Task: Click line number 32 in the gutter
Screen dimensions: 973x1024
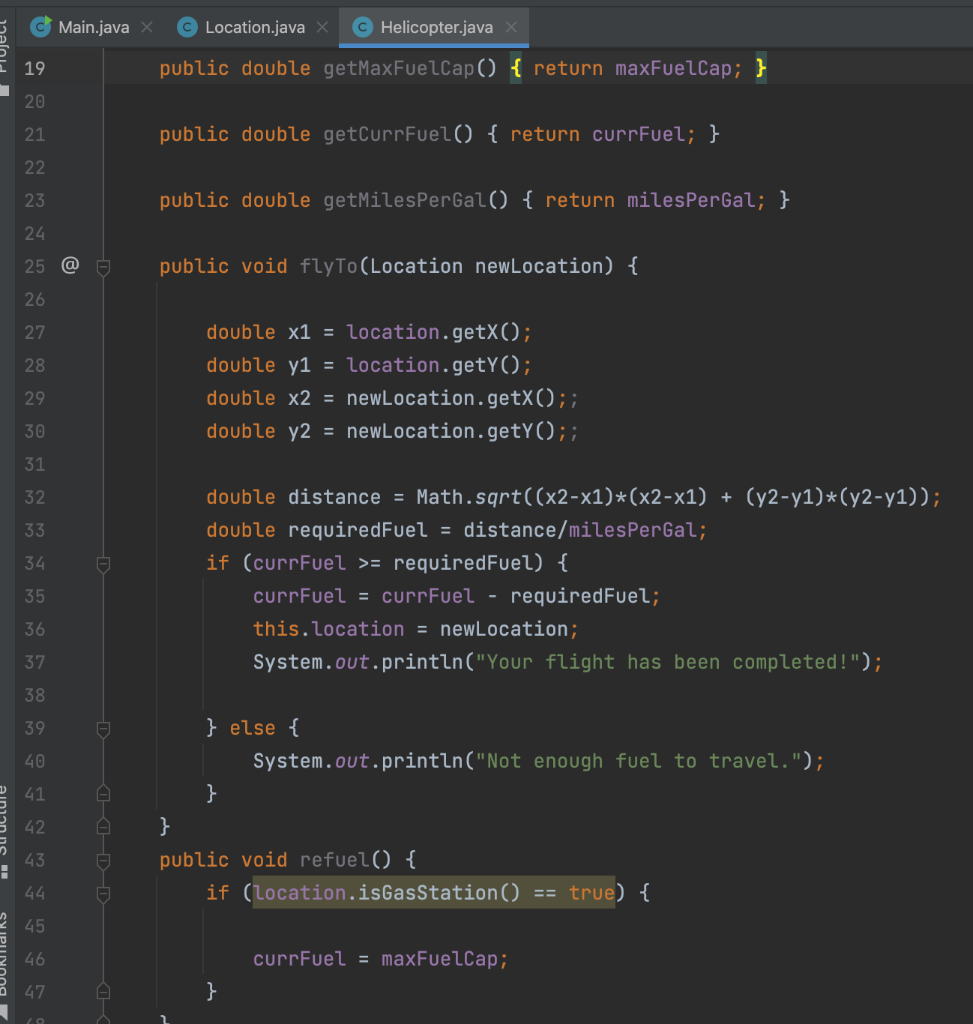Action: coord(35,497)
